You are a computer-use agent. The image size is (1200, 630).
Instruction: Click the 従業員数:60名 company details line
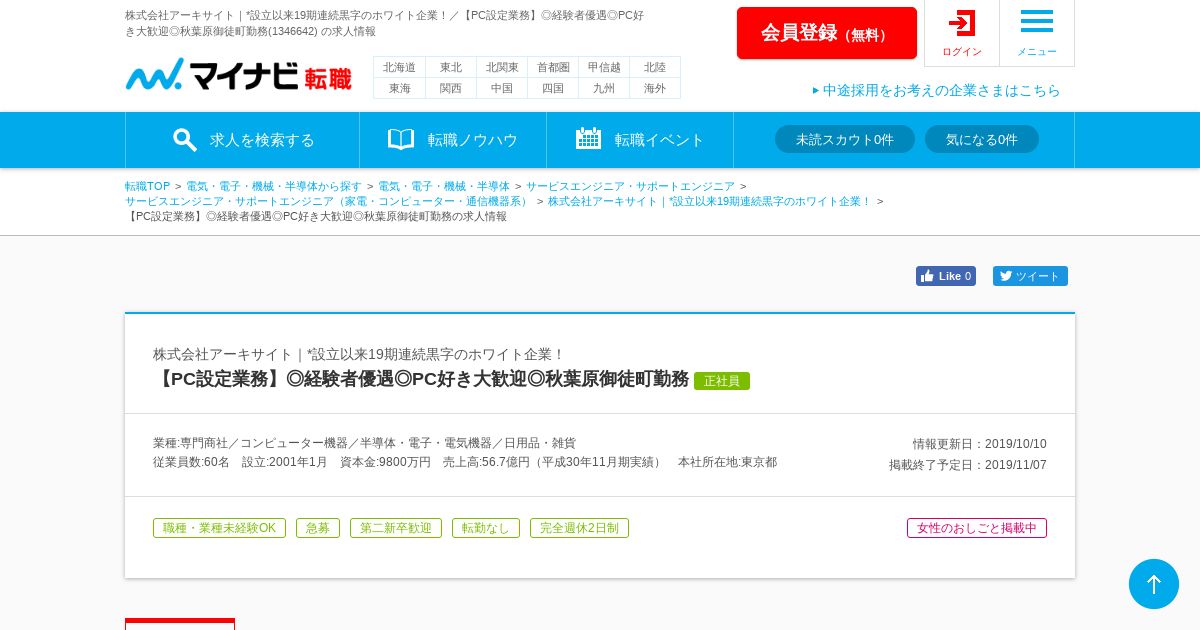pyautogui.click(x=465, y=462)
